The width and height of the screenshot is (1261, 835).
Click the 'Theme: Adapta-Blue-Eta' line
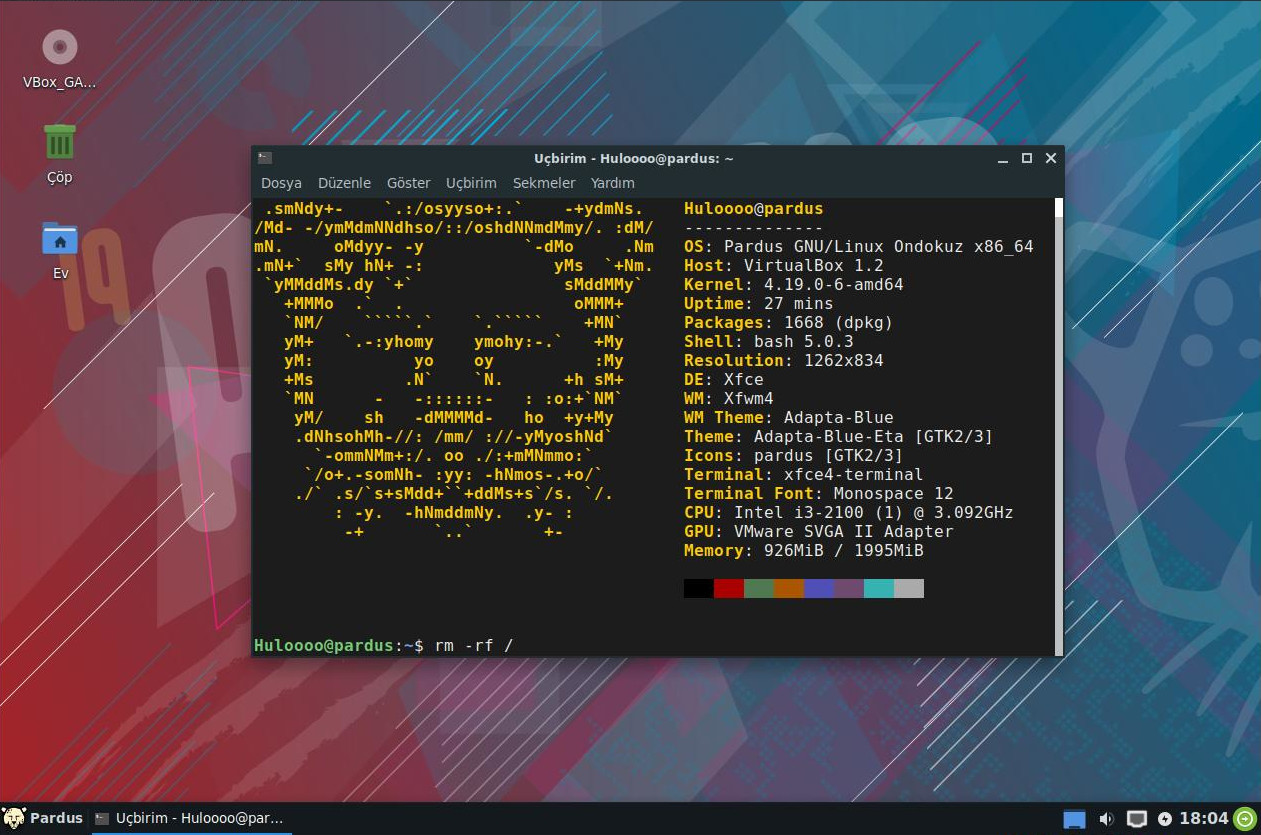click(839, 437)
